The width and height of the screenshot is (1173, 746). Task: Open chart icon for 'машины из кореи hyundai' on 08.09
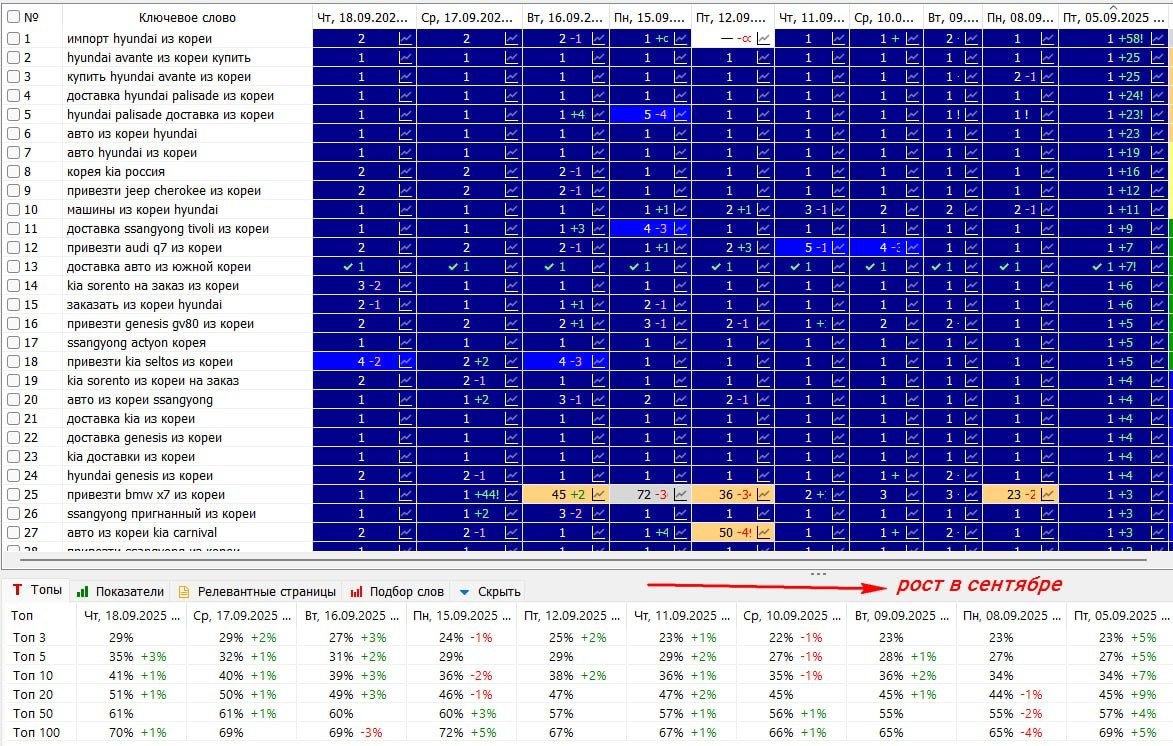point(1047,210)
